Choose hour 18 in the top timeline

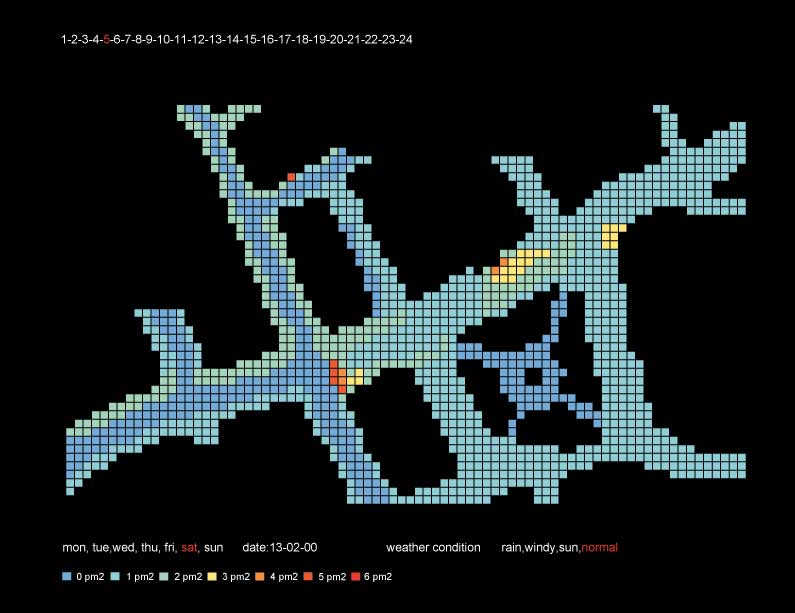(x=303, y=40)
